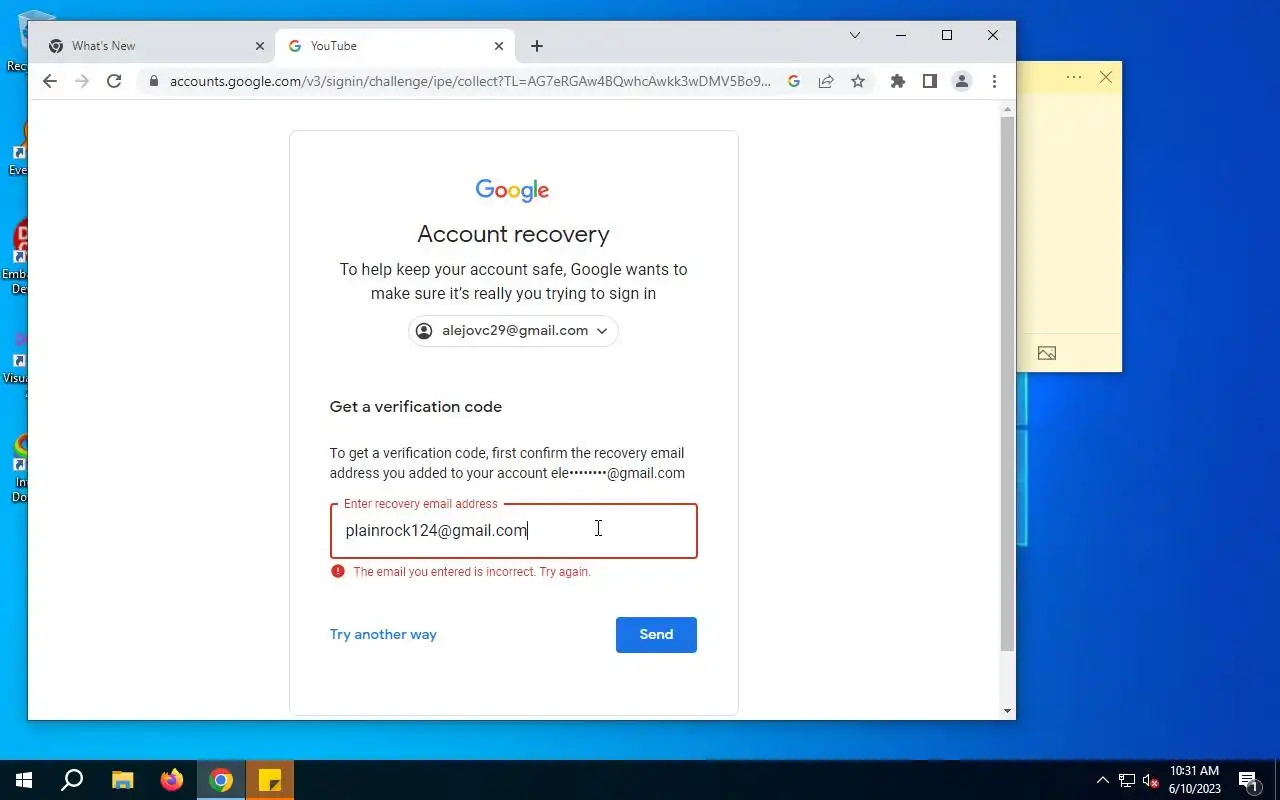
Task: Click the page vertical scrollbar
Action: 1008,384
